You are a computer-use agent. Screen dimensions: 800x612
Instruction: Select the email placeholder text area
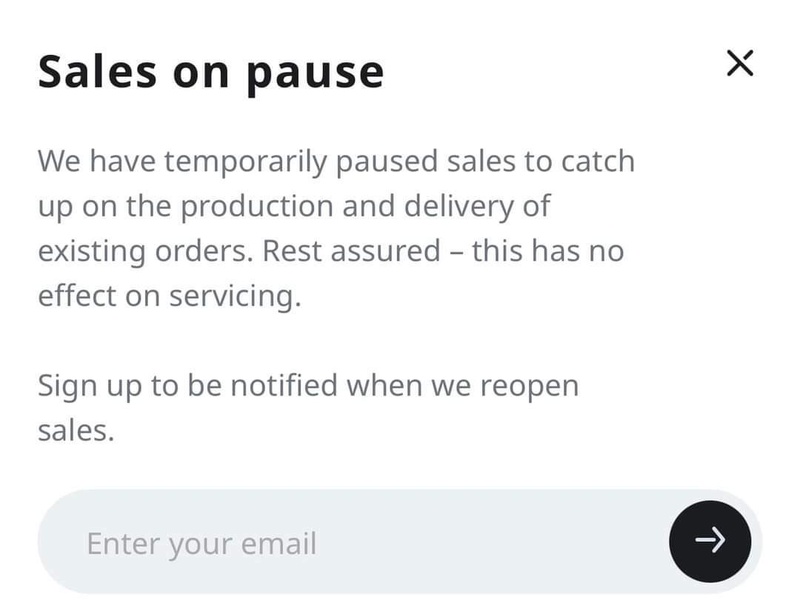[x=202, y=544]
